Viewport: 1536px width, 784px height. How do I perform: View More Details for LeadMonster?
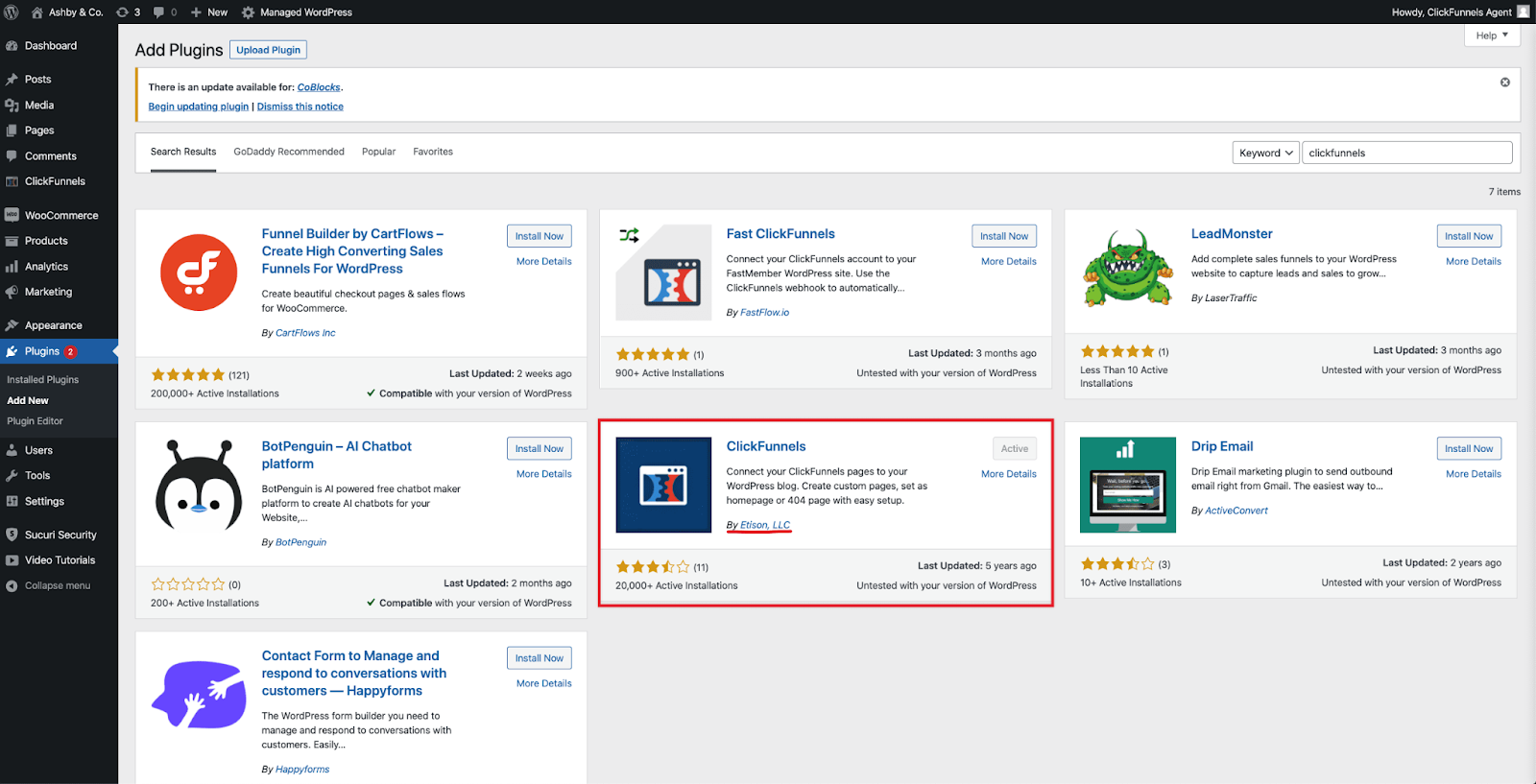pos(1474,261)
